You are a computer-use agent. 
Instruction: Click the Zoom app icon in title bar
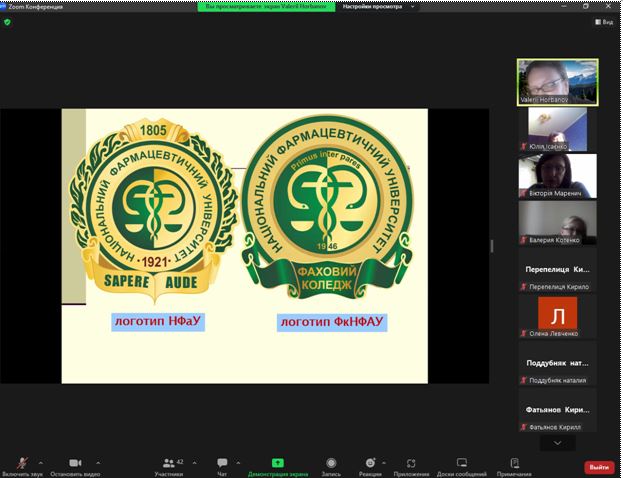tap(3, 6)
